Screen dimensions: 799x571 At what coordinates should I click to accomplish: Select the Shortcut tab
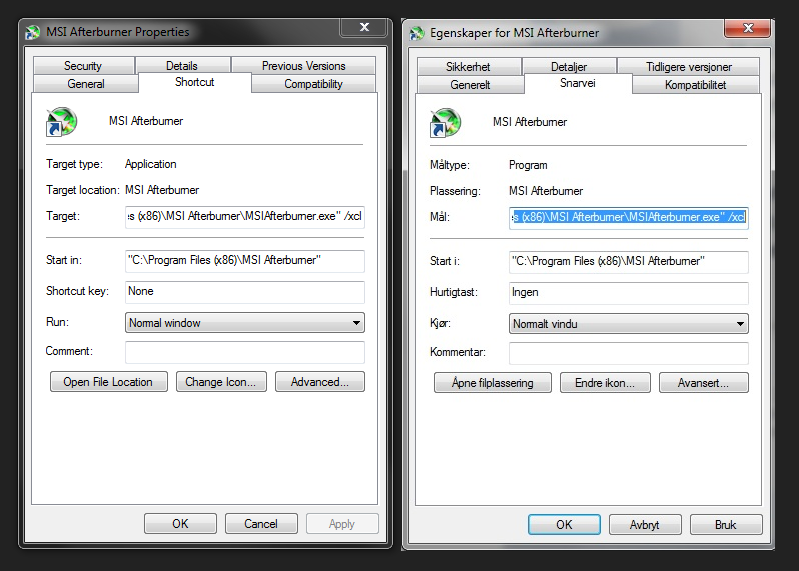pos(195,82)
